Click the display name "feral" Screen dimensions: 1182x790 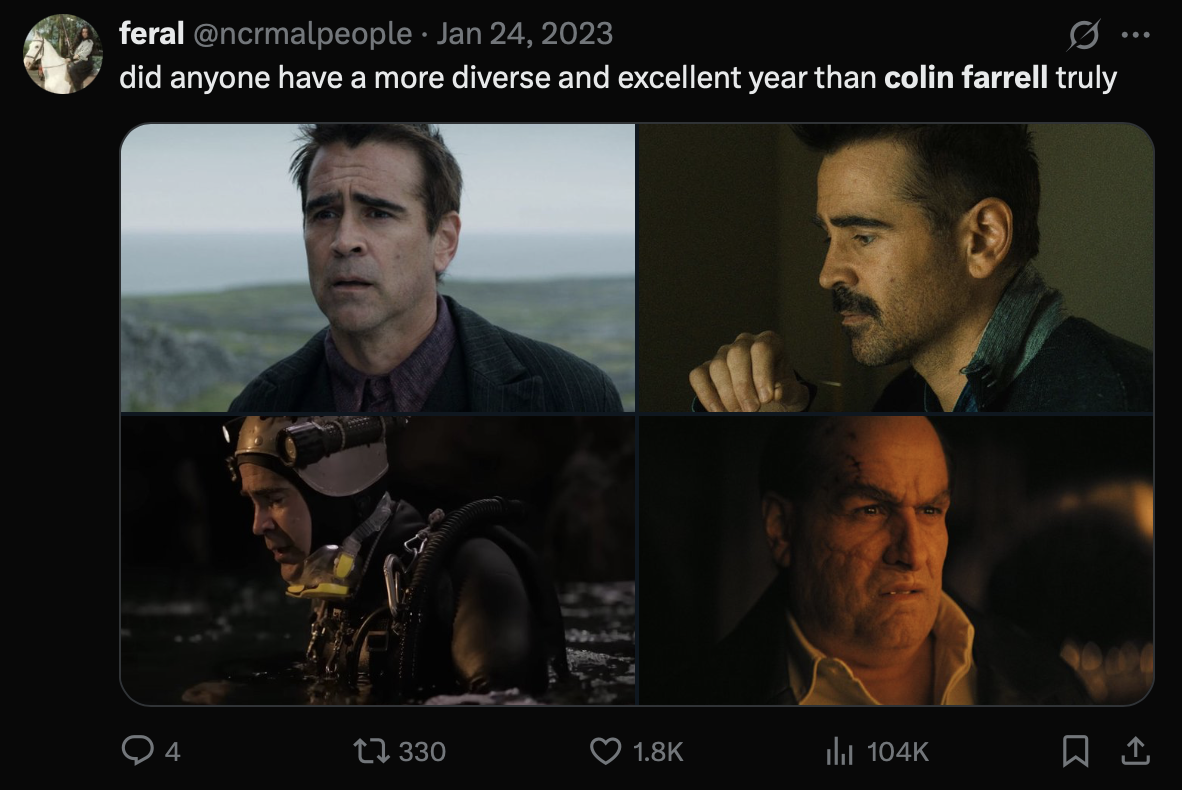[151, 34]
